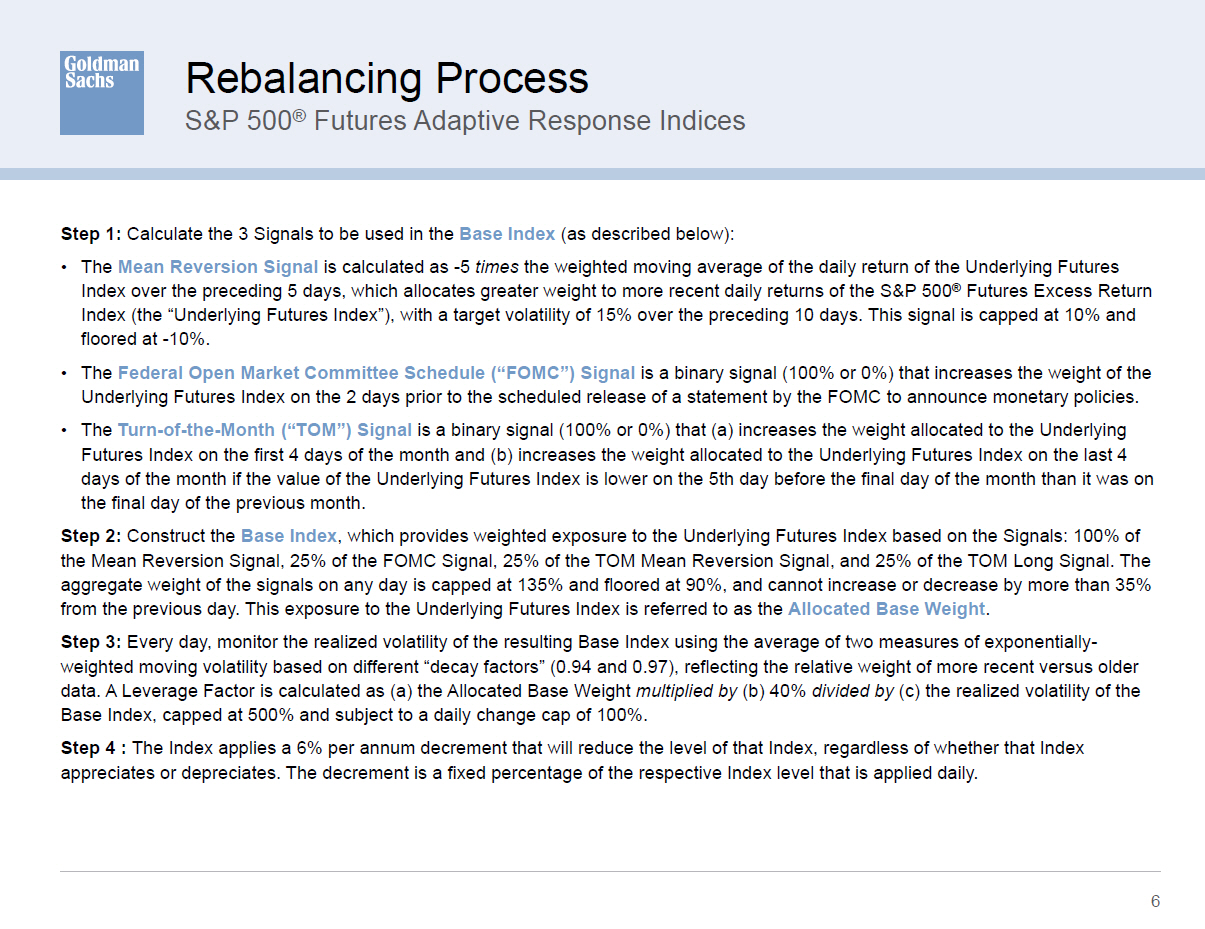Click the bullet before Mean Reversion Signal
The image size is (1205, 929).
click(x=65, y=267)
